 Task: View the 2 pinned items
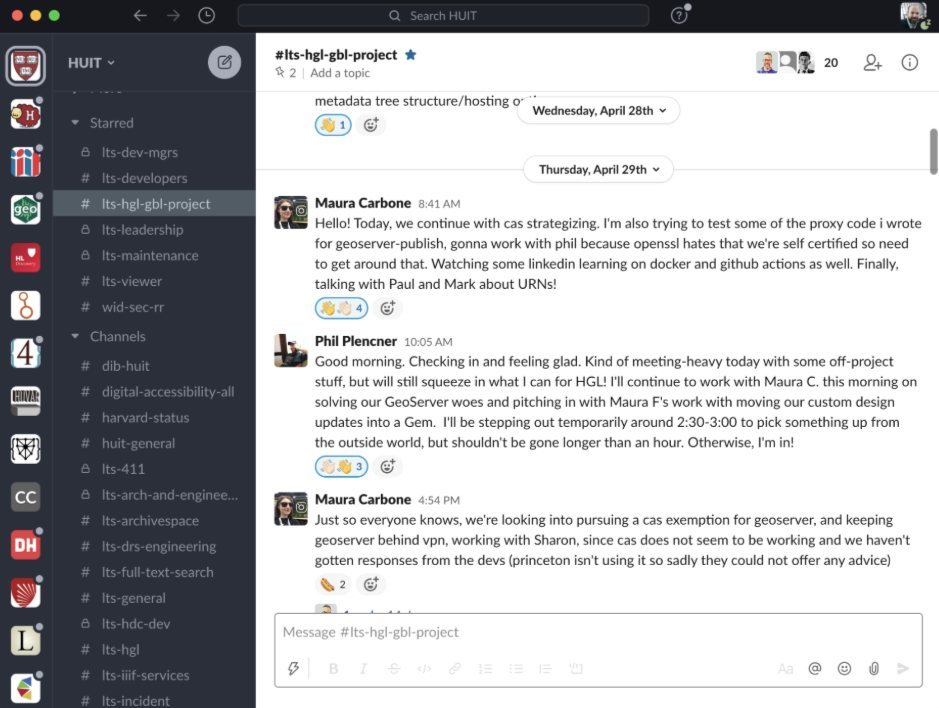286,72
